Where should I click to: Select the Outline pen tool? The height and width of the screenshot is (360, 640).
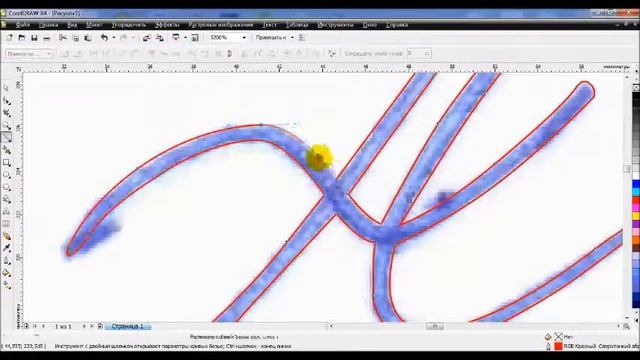[7, 260]
